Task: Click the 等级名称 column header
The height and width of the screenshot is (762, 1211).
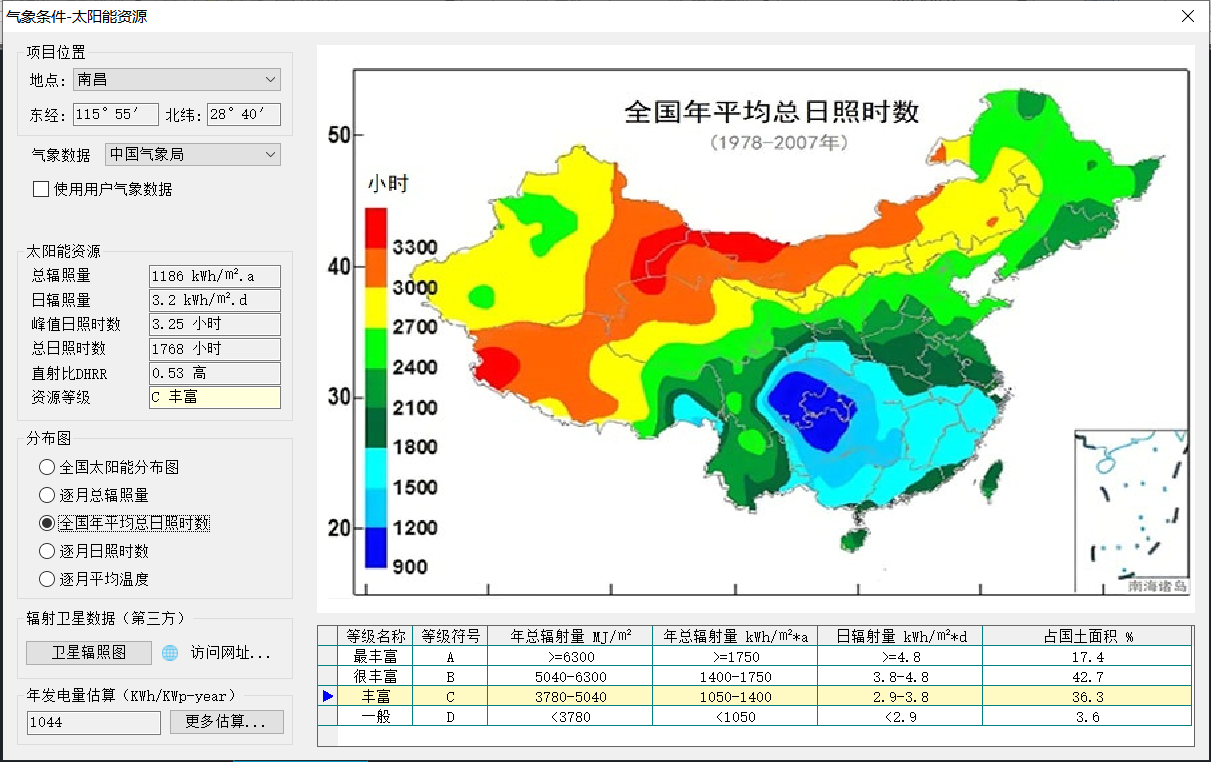Action: pos(375,636)
